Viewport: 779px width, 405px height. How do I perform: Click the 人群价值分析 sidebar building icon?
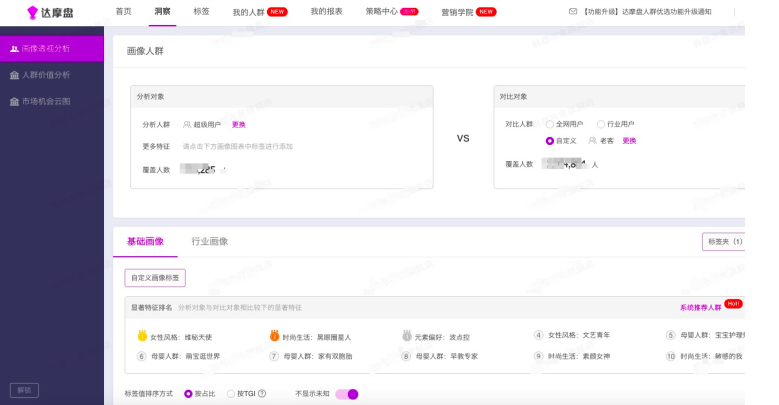pyautogui.click(x=14, y=75)
